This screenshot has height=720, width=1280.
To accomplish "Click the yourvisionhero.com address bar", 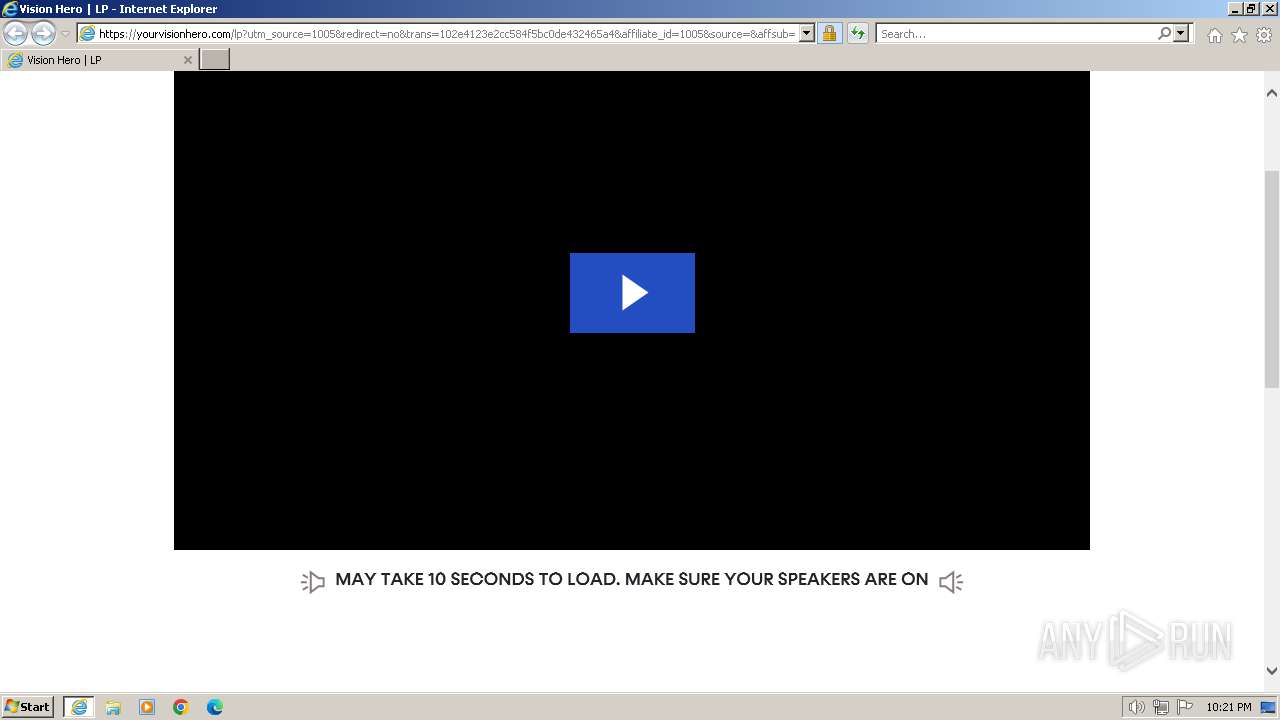I will tap(446, 33).
